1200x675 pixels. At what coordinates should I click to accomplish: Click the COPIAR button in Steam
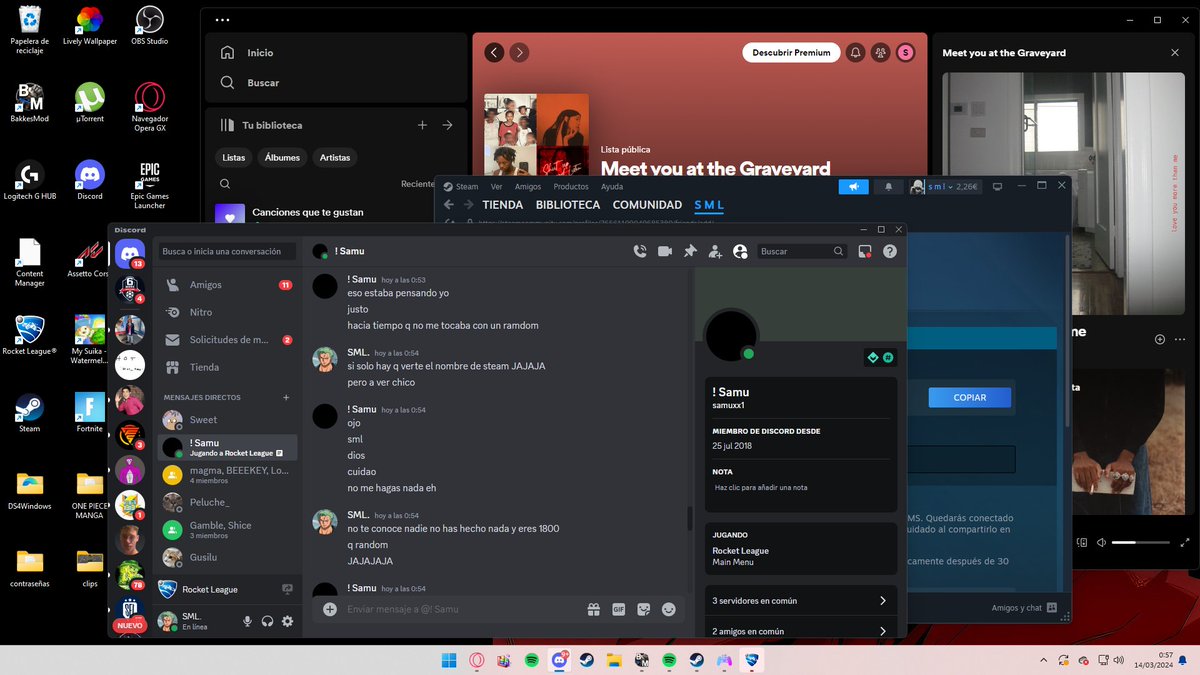click(969, 397)
